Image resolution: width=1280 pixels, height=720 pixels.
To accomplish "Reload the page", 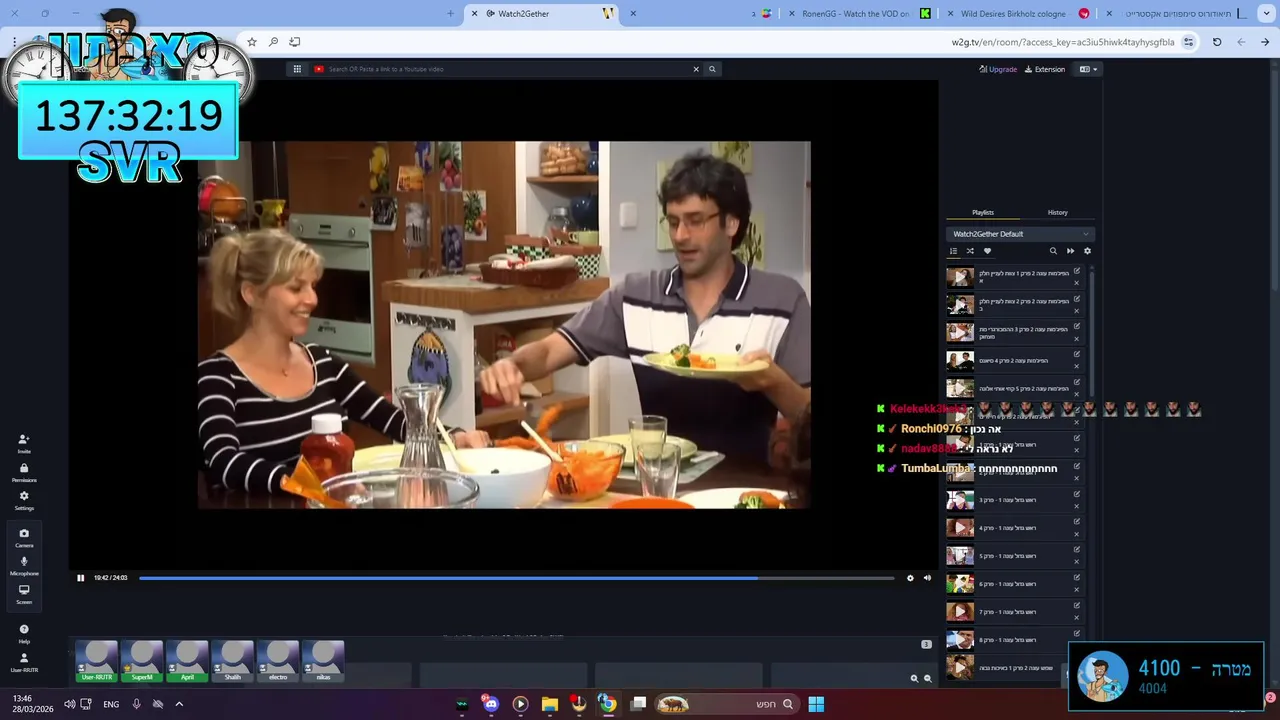I will coord(1217,42).
